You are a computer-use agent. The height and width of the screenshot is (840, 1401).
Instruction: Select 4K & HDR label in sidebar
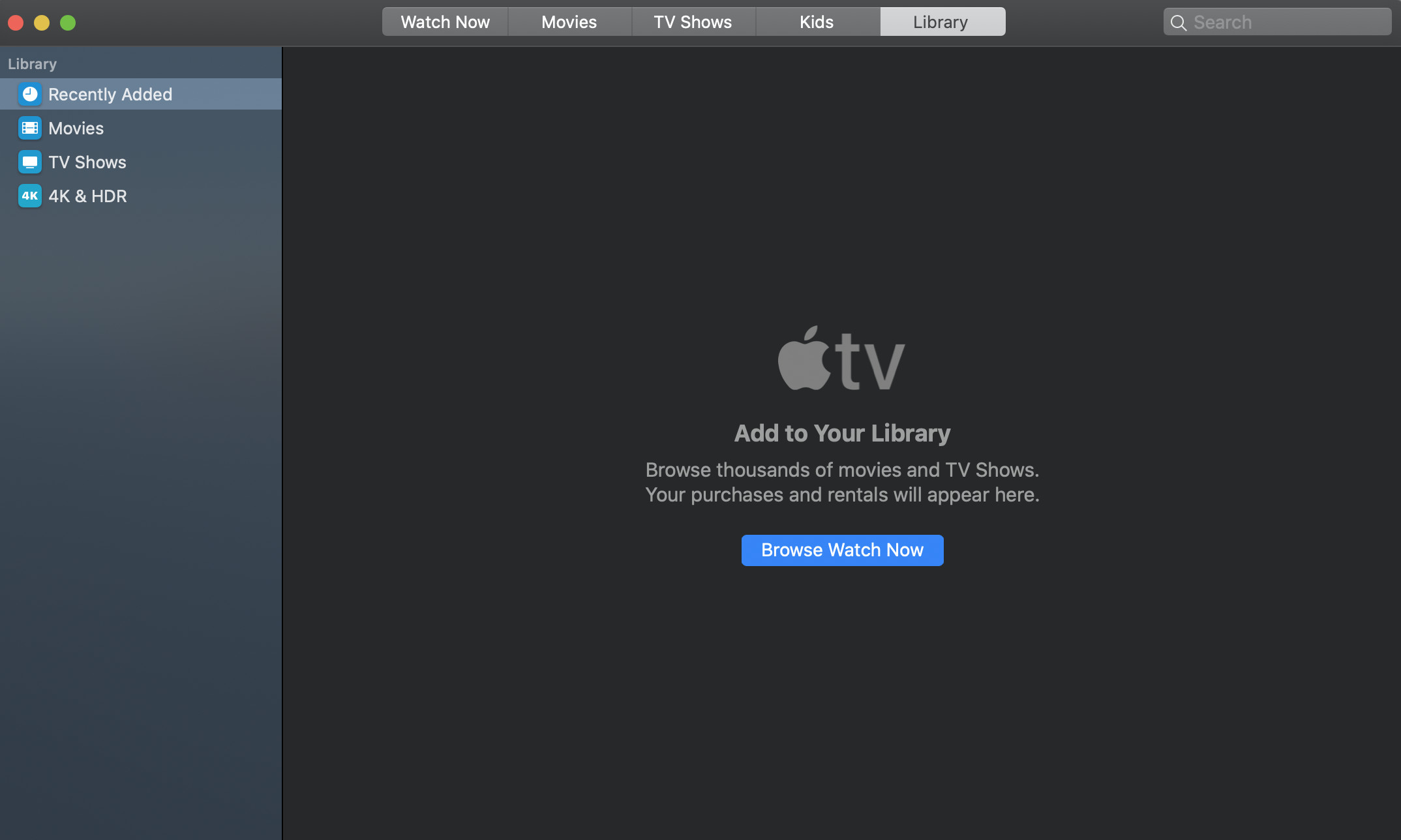click(x=87, y=196)
